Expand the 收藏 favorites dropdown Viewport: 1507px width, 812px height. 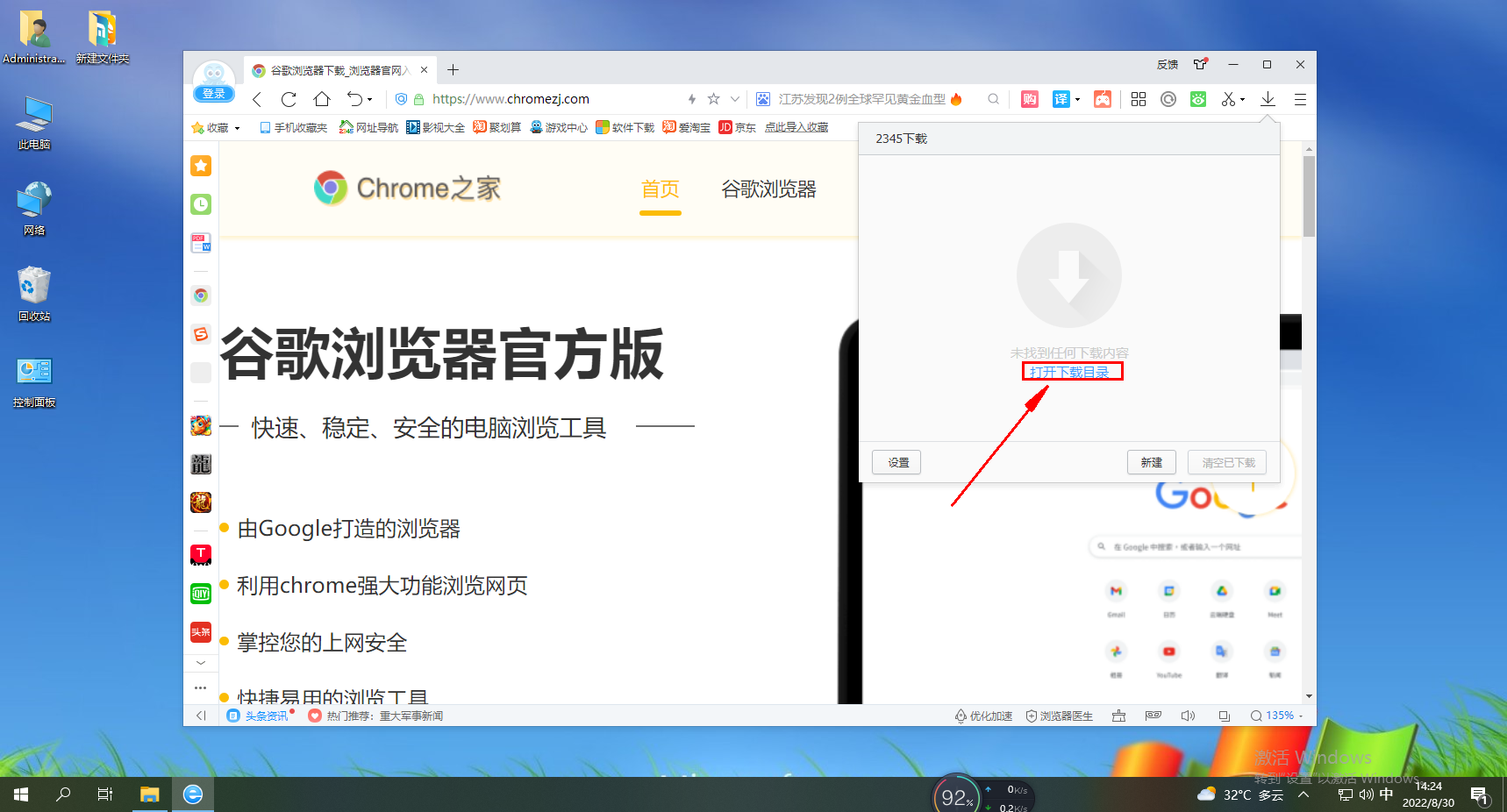click(x=237, y=128)
